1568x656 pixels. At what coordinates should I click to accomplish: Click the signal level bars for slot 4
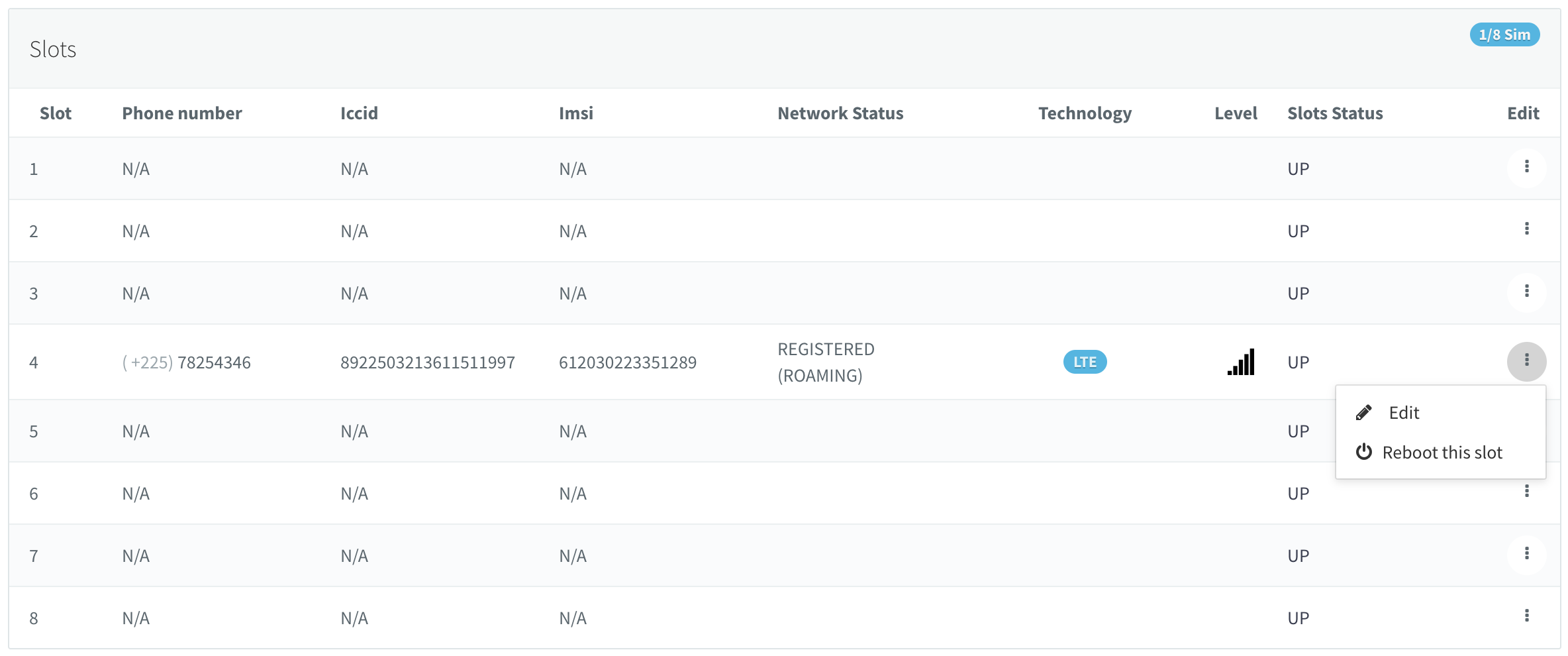pyautogui.click(x=1241, y=362)
